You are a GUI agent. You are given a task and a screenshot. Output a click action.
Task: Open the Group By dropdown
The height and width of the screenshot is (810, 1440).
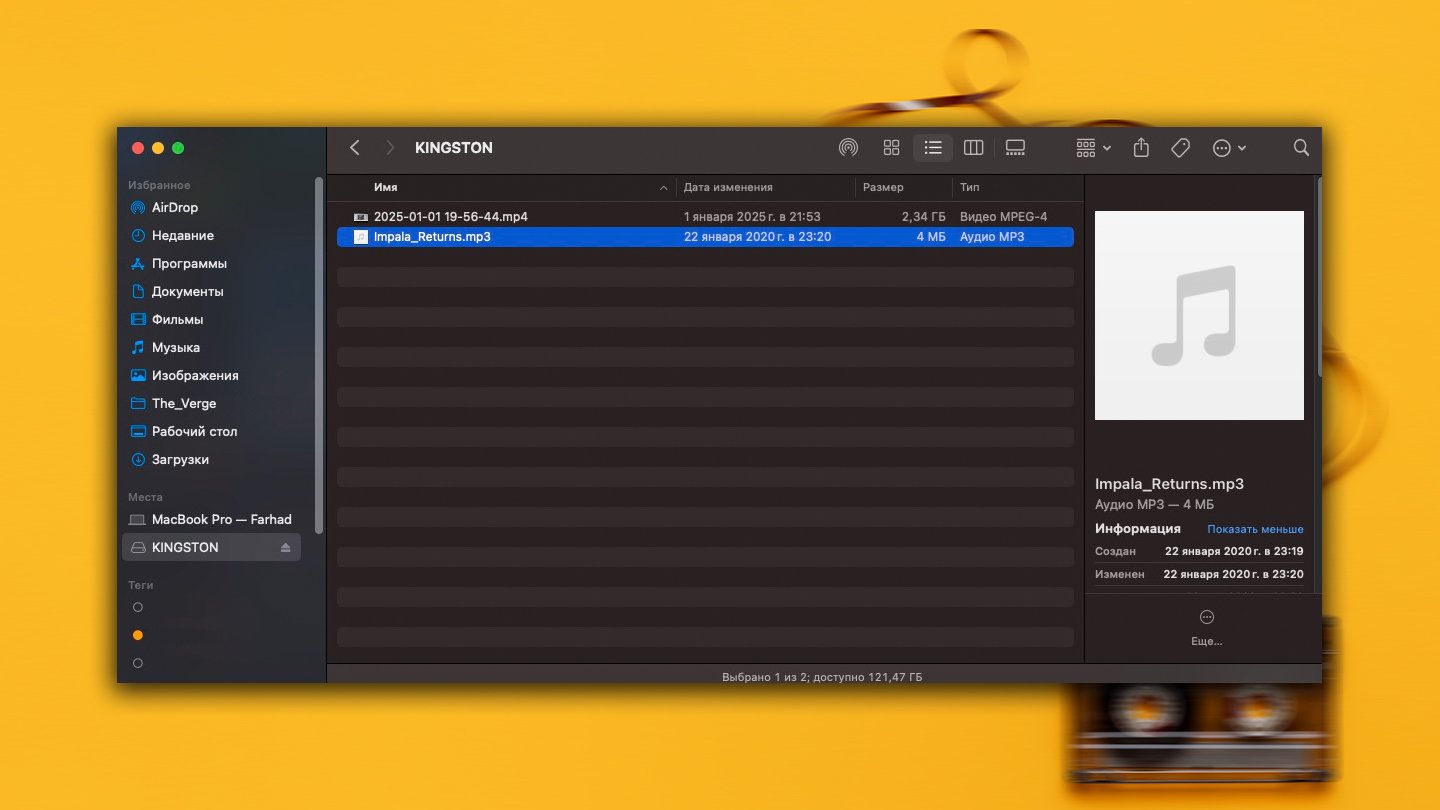(x=1093, y=148)
